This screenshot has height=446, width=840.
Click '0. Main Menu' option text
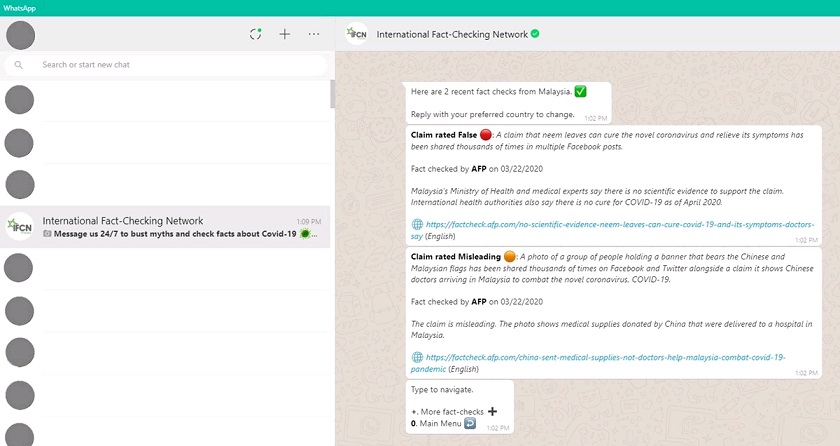[436, 423]
